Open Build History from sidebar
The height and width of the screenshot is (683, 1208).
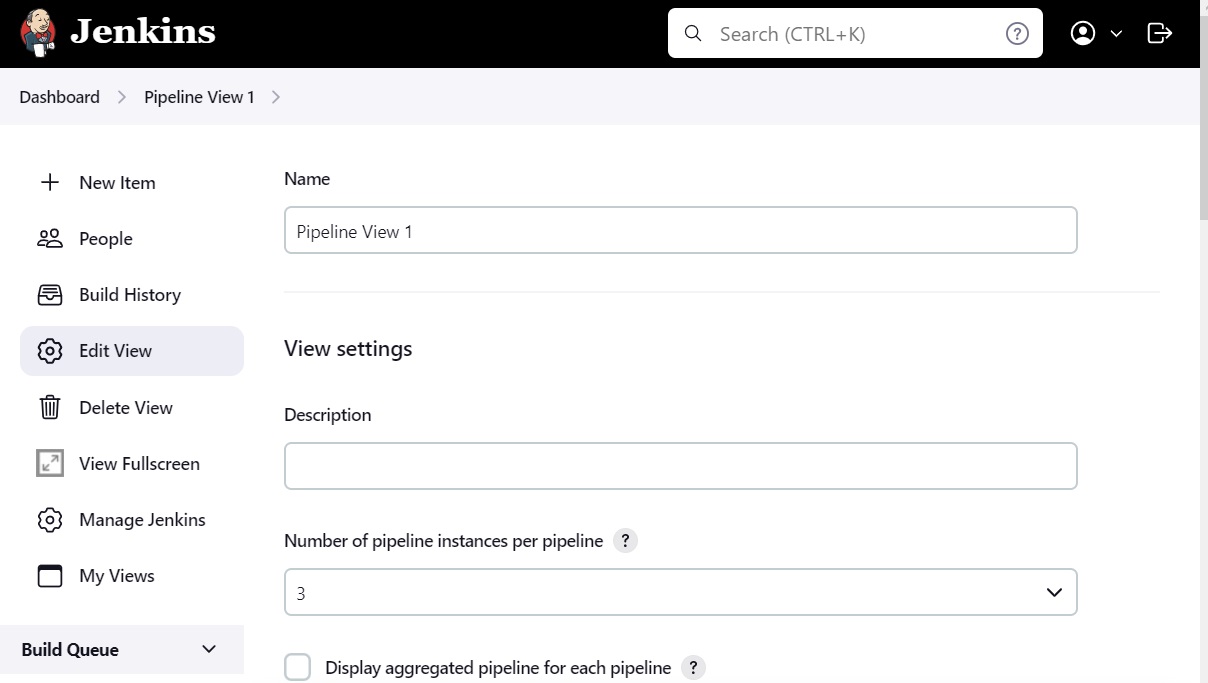(132, 295)
